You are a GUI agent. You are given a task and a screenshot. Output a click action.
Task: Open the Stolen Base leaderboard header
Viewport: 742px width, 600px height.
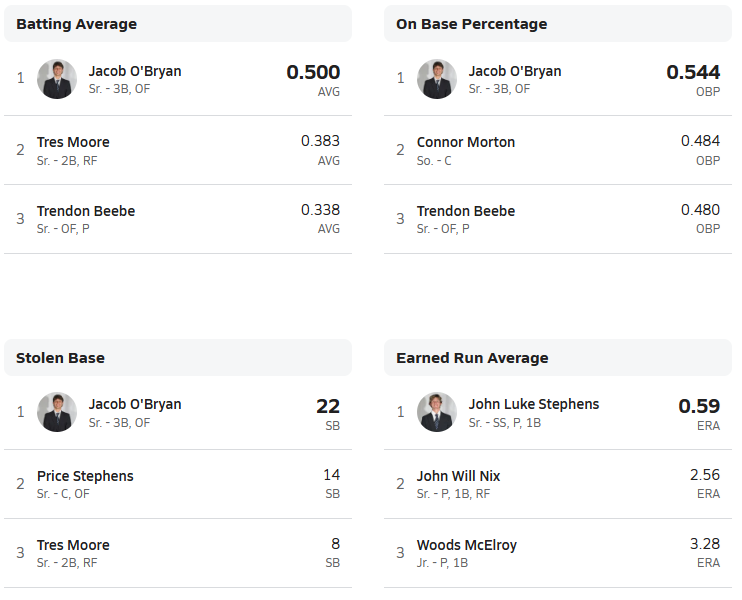click(x=61, y=358)
